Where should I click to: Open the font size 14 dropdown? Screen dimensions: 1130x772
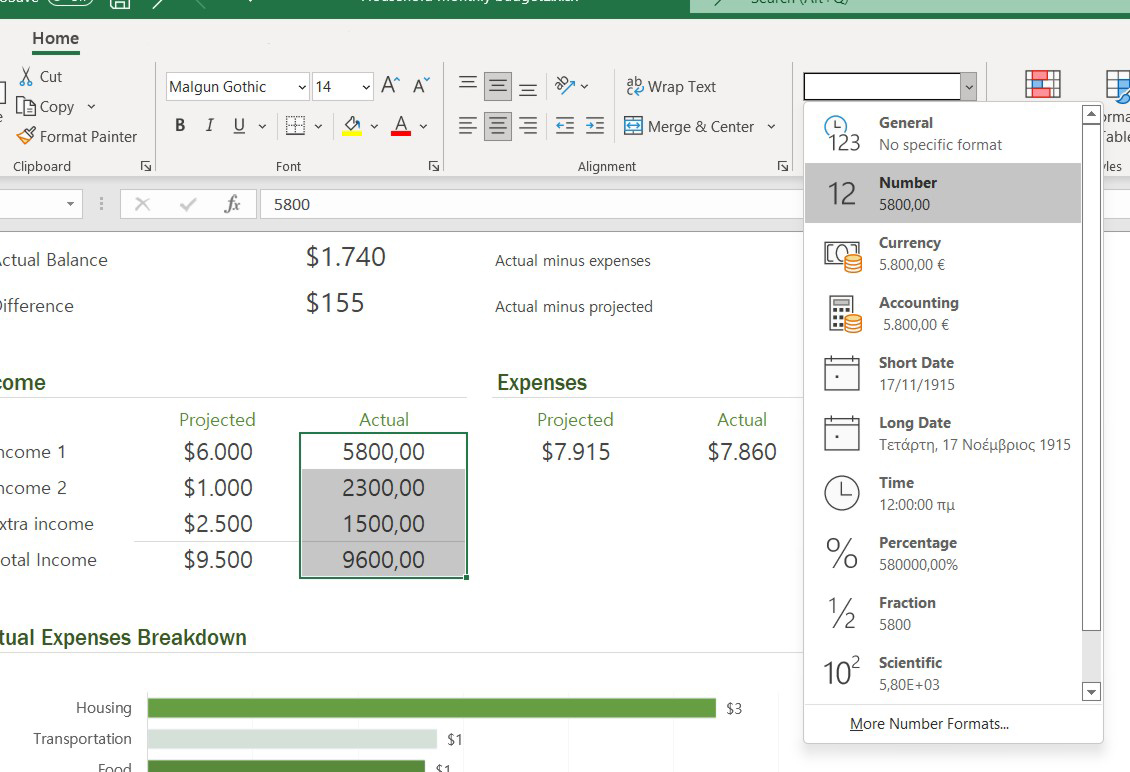(x=366, y=87)
